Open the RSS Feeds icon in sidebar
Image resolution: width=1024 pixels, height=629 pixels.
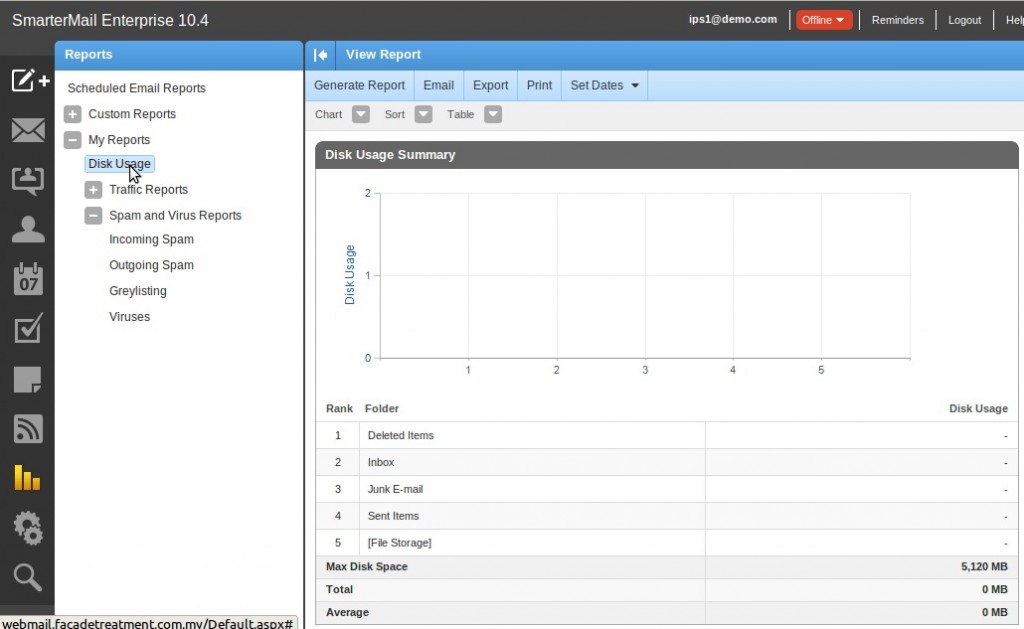(27, 428)
